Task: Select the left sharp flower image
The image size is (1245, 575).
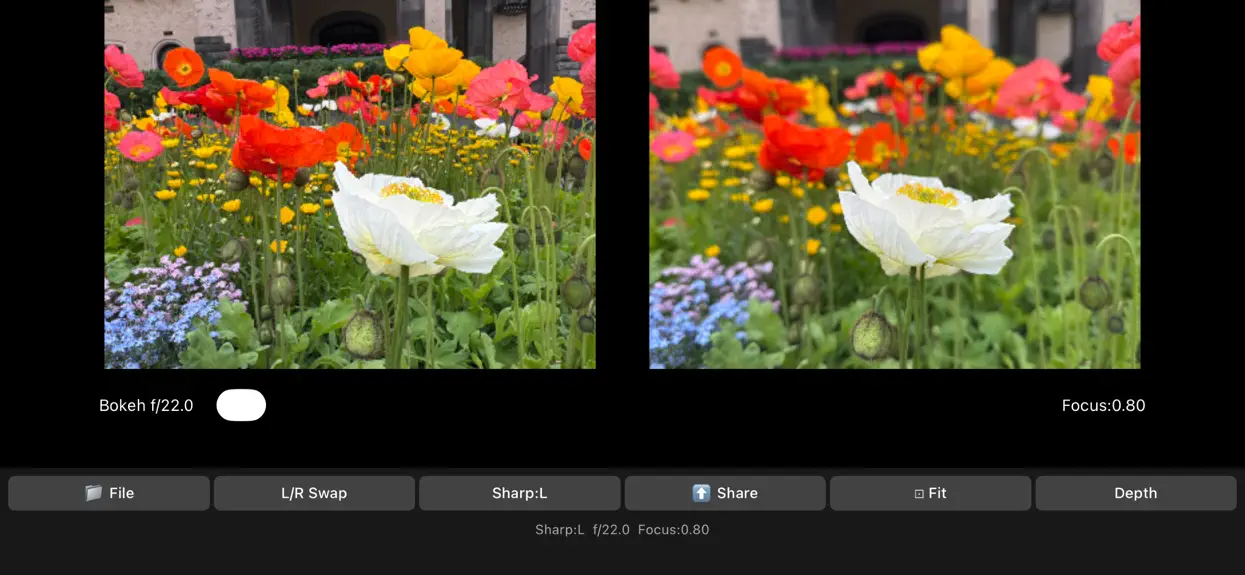Action: tap(350, 184)
